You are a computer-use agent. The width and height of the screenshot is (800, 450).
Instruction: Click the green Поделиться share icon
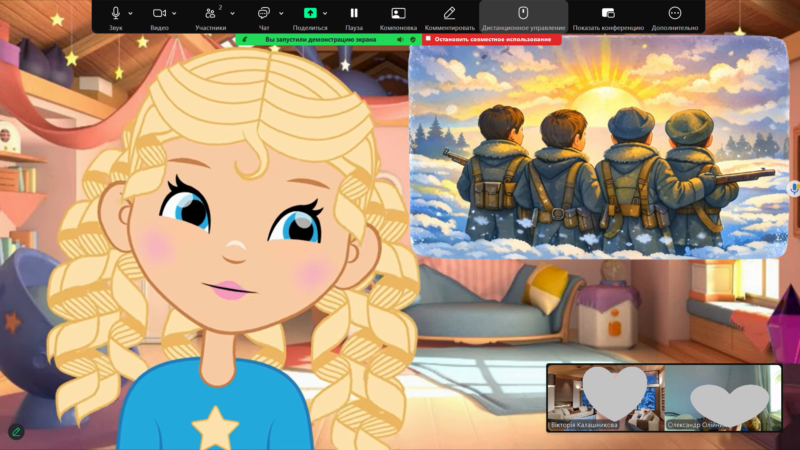coord(310,13)
